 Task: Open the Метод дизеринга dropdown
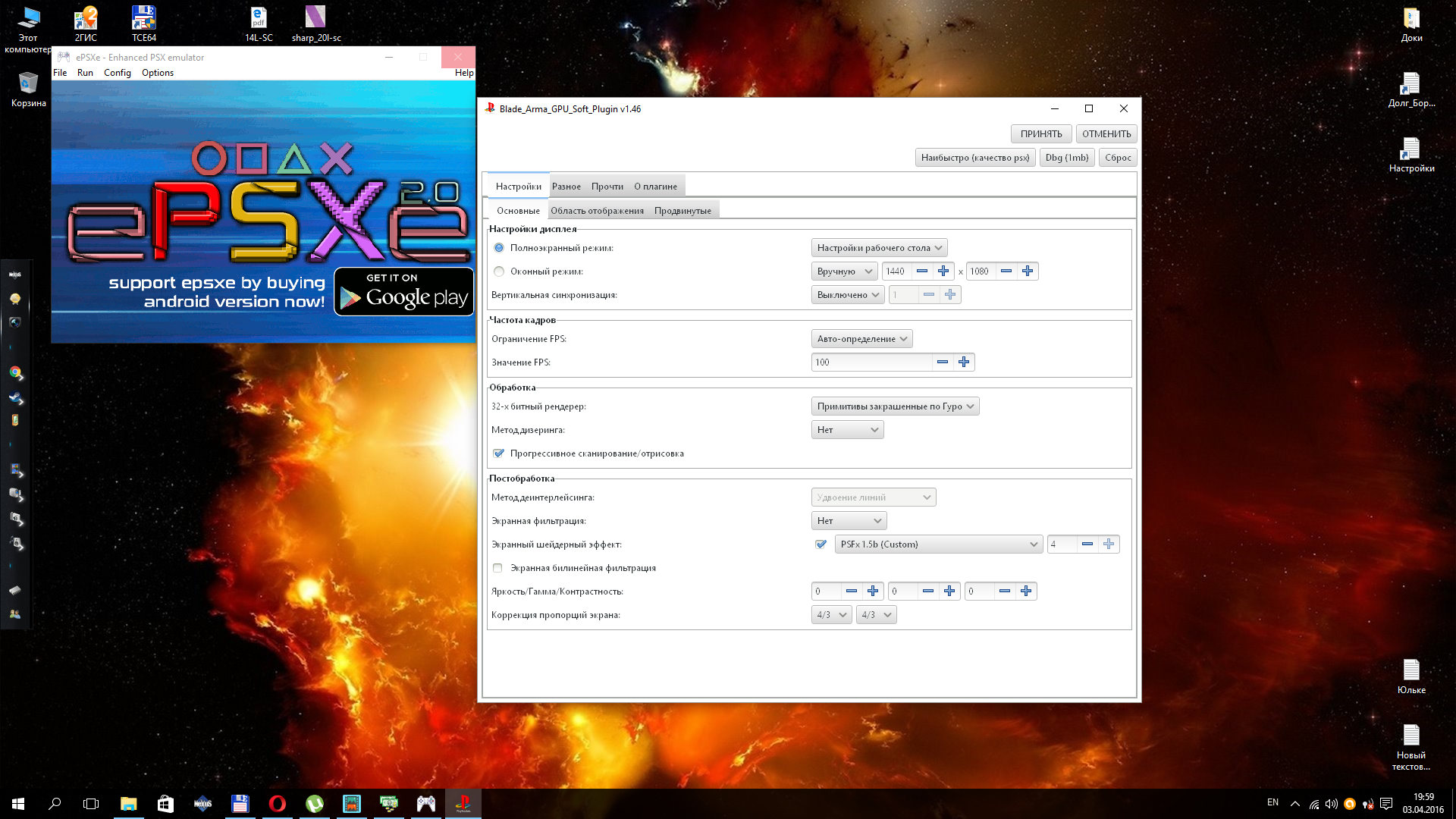pos(847,430)
